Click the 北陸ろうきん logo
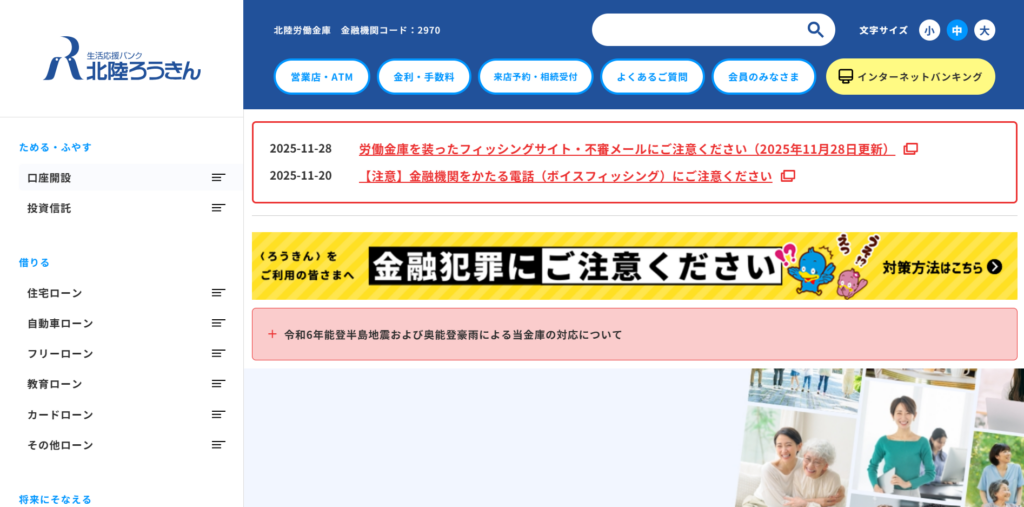The image size is (1024, 507). [x=122, y=58]
